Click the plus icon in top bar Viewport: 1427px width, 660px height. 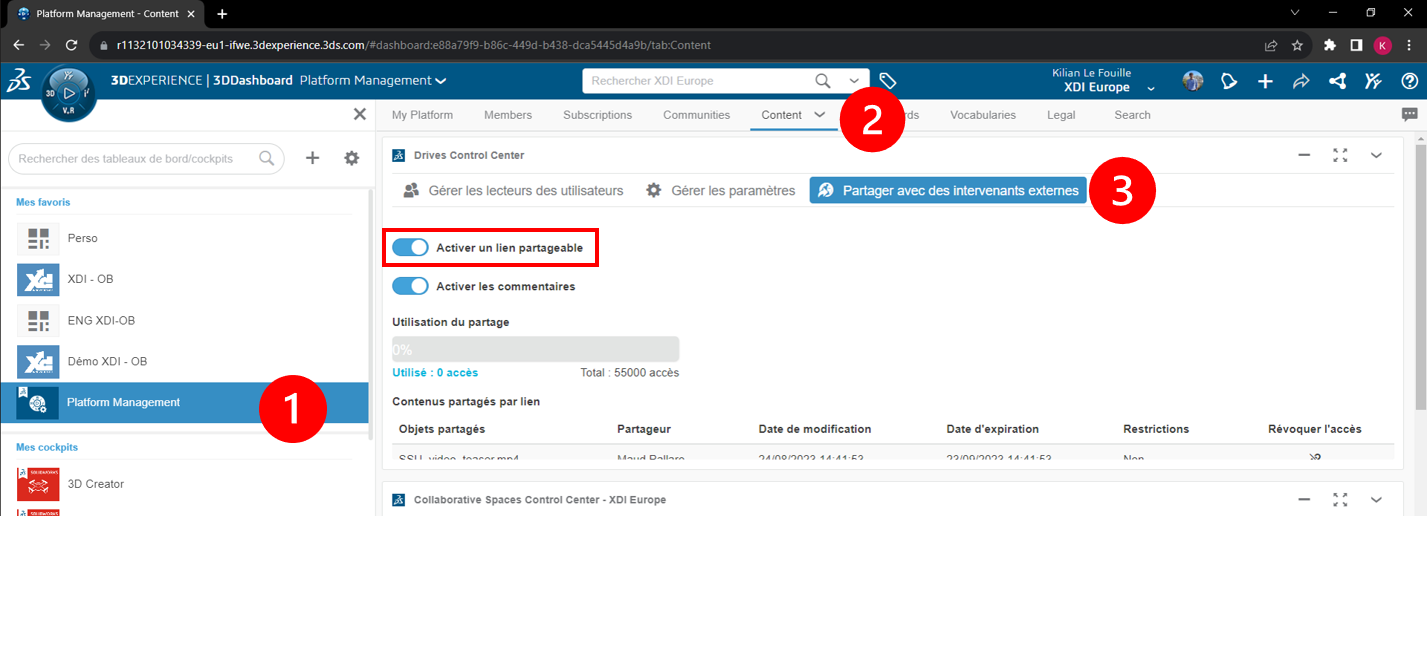1265,81
